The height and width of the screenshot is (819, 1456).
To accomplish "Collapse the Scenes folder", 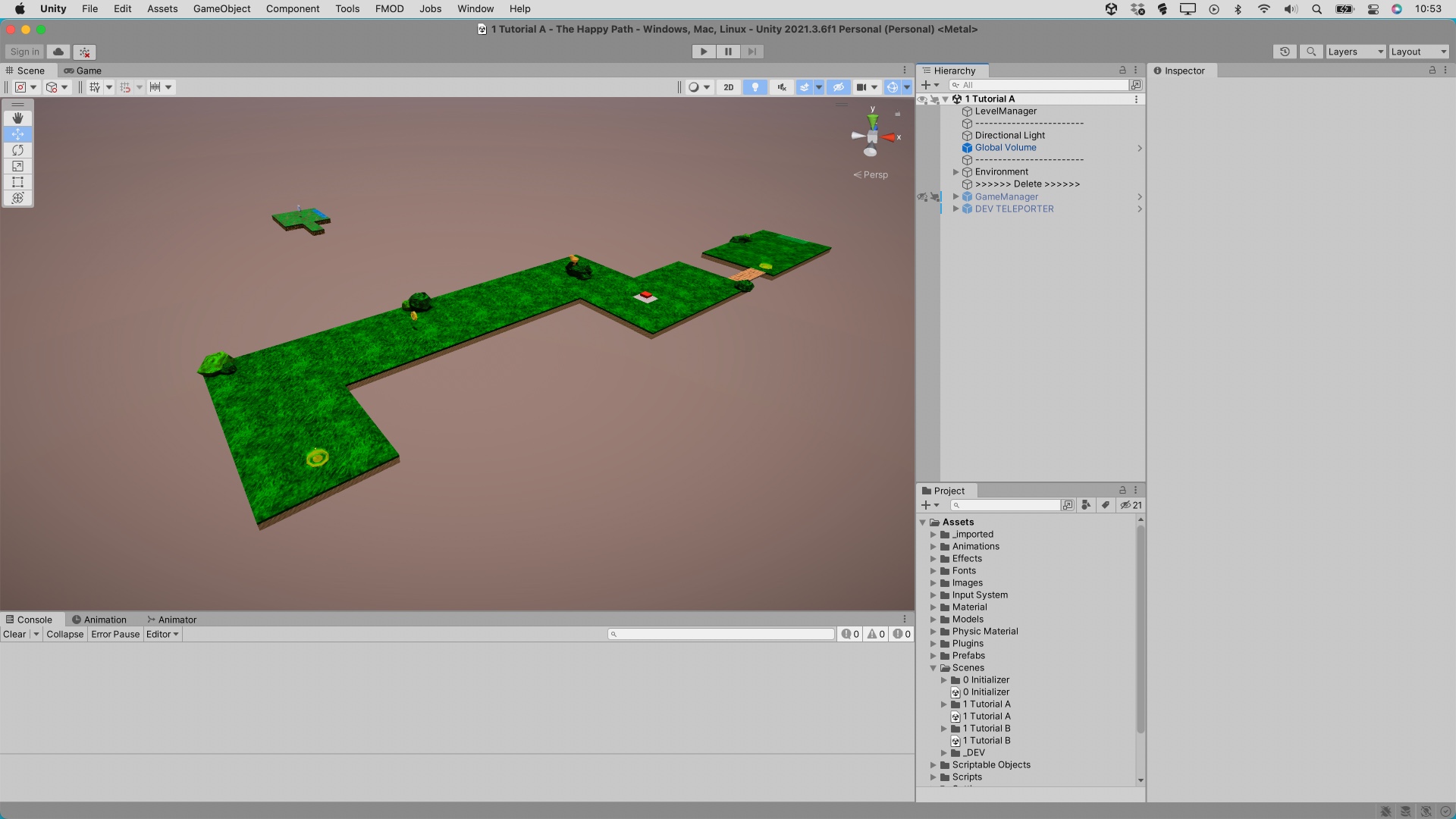I will pos(934,668).
